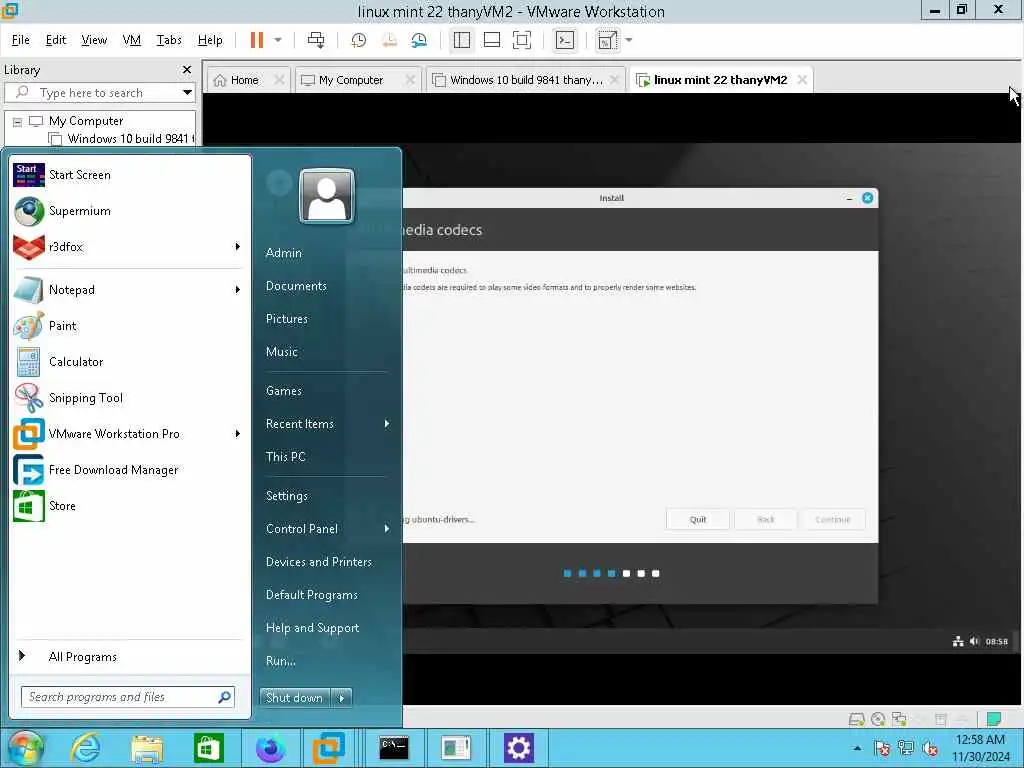
Task: Open File Explorer from the taskbar
Action: 146,748
